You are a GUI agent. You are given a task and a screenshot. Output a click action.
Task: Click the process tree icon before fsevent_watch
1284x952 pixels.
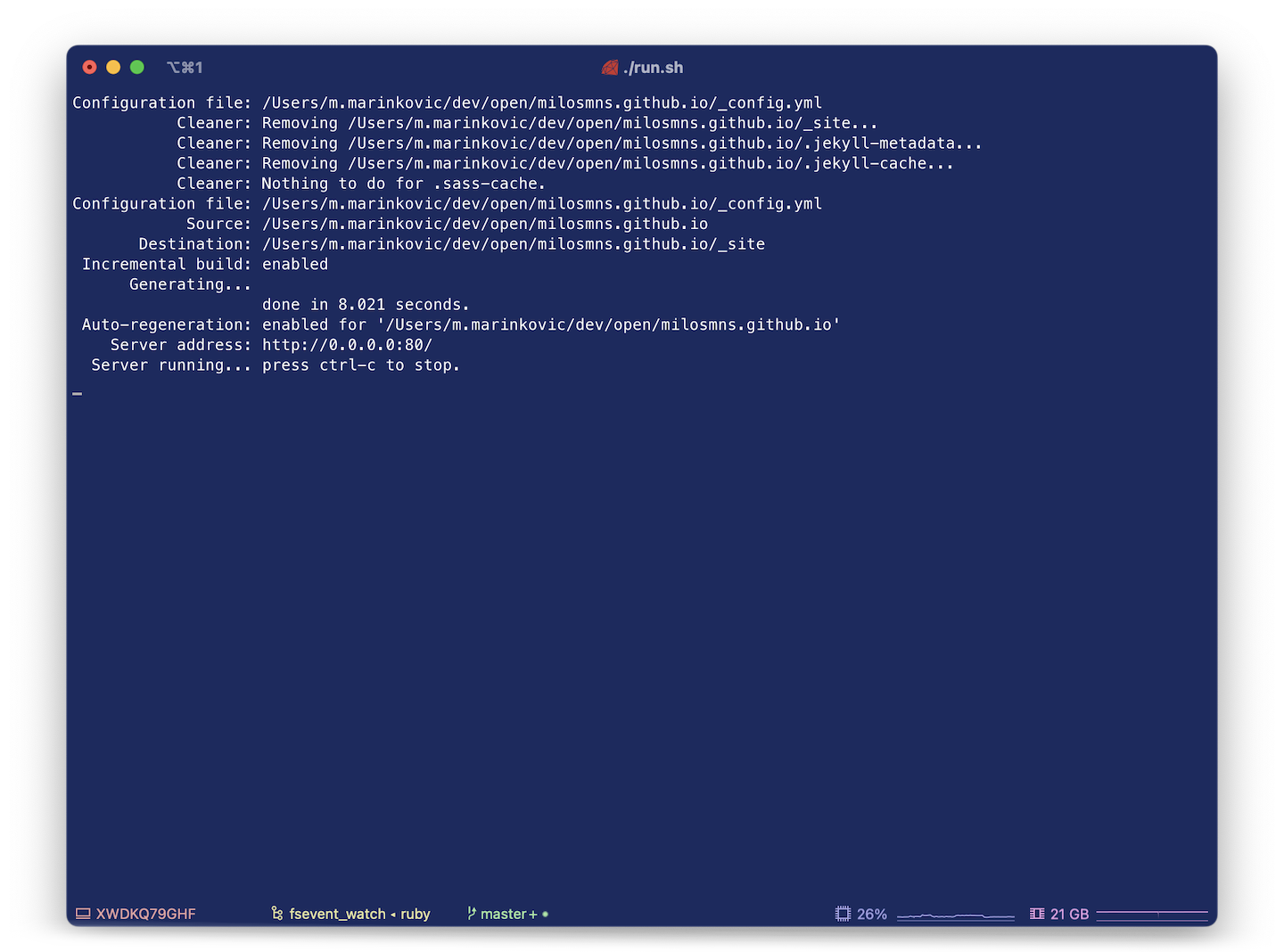tap(277, 914)
